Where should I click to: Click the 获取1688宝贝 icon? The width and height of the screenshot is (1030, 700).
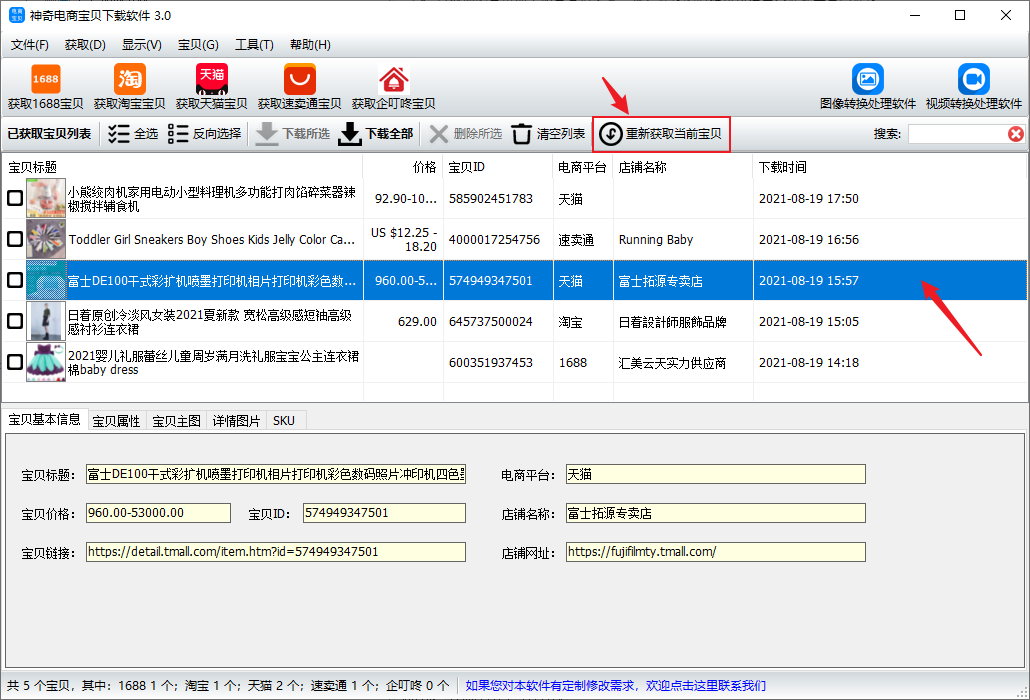click(x=45, y=79)
